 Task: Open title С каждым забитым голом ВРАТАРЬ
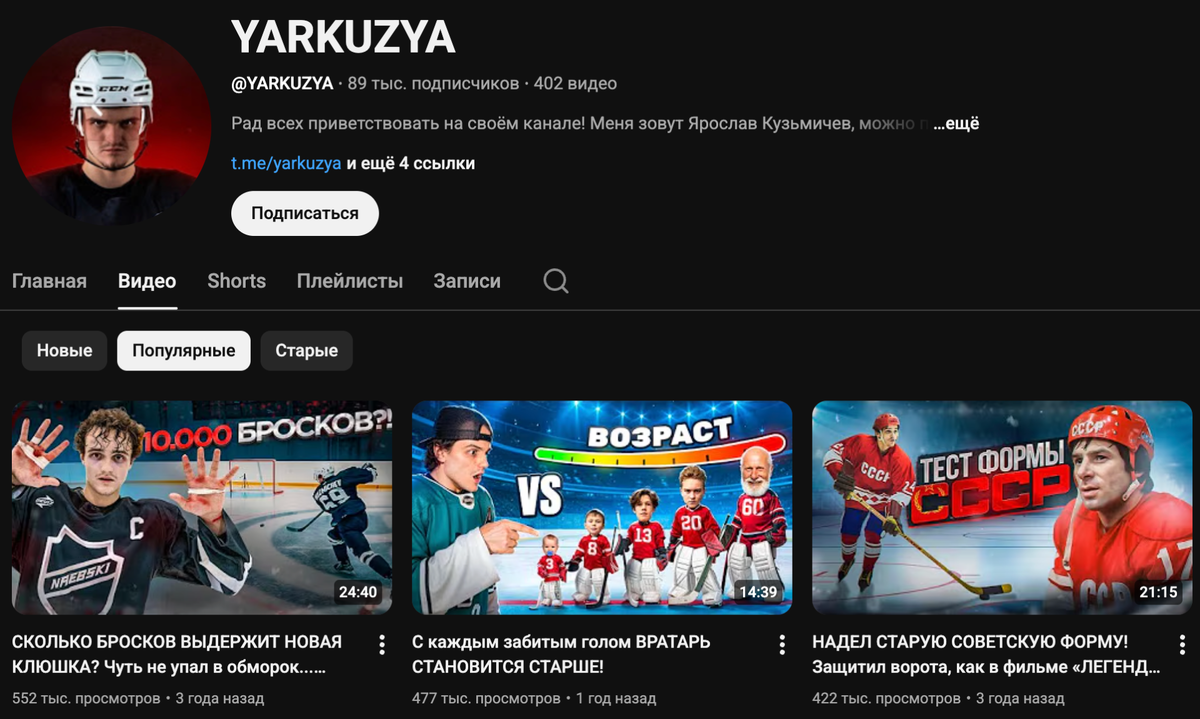pos(561,654)
